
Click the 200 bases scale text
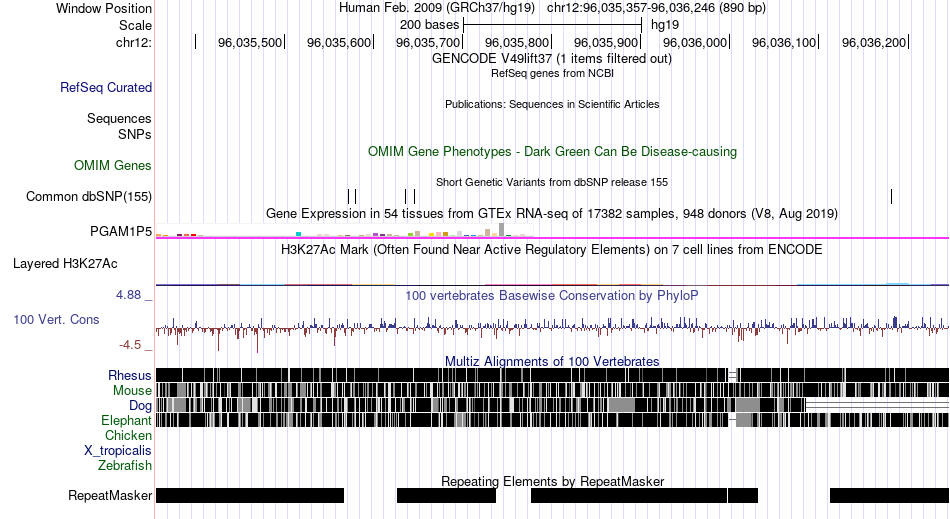pos(429,25)
